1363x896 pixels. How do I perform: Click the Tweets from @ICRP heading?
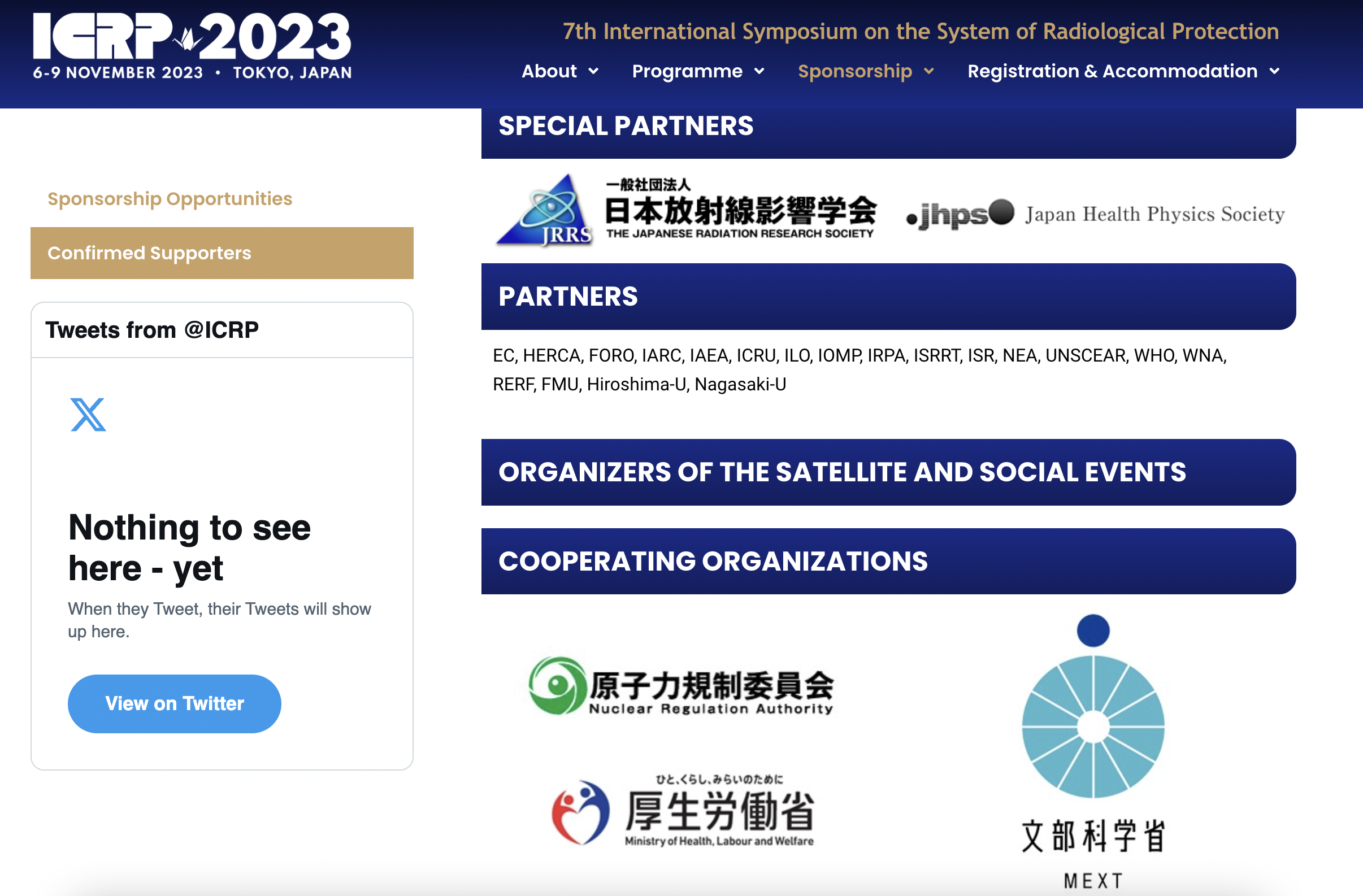click(x=152, y=330)
